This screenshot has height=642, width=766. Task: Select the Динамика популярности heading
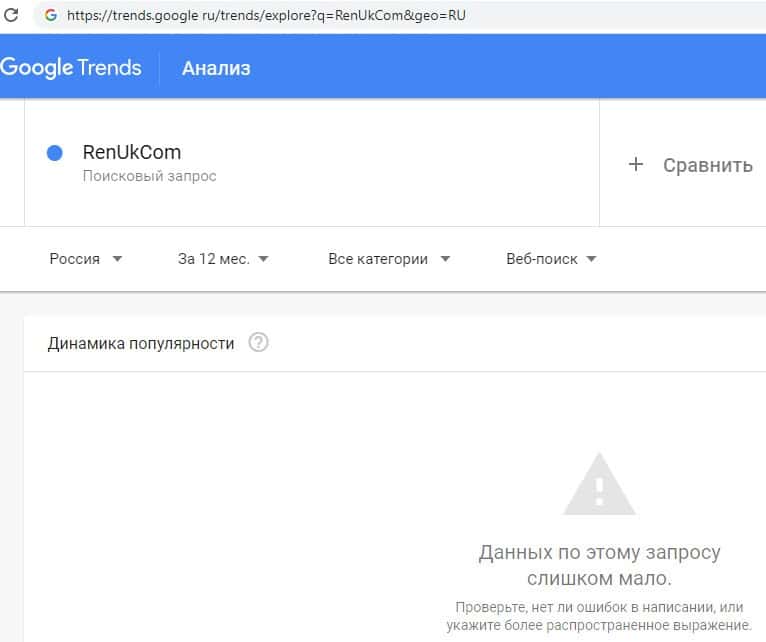(x=141, y=343)
